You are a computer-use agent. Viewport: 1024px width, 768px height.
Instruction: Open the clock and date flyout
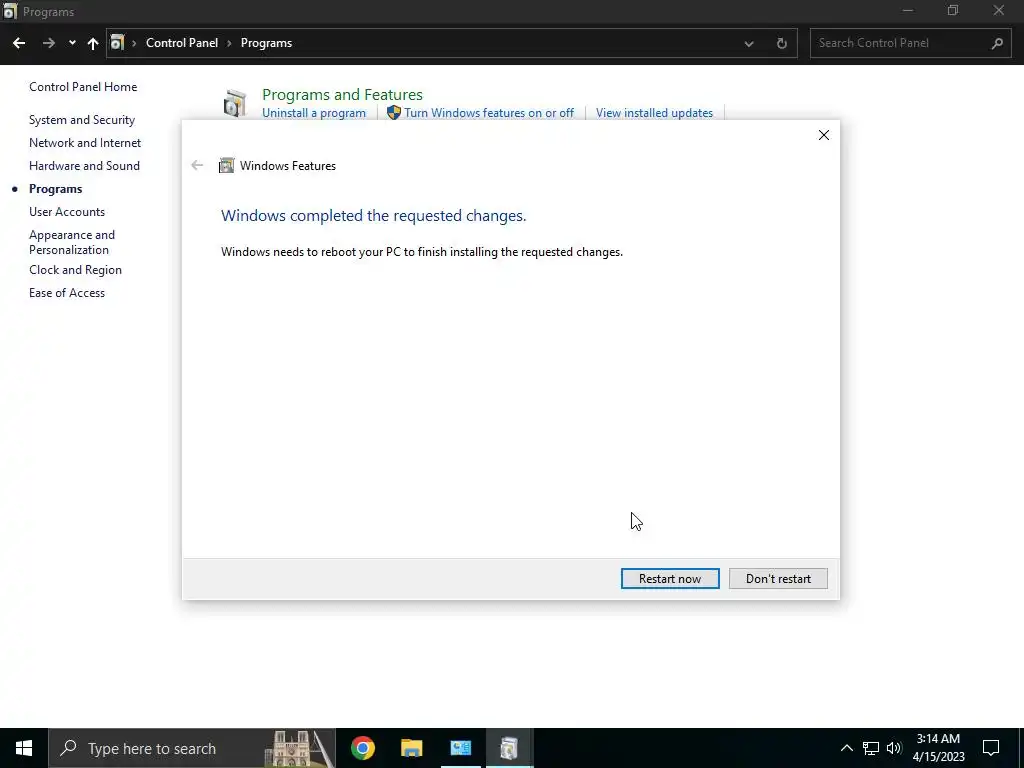click(938, 748)
